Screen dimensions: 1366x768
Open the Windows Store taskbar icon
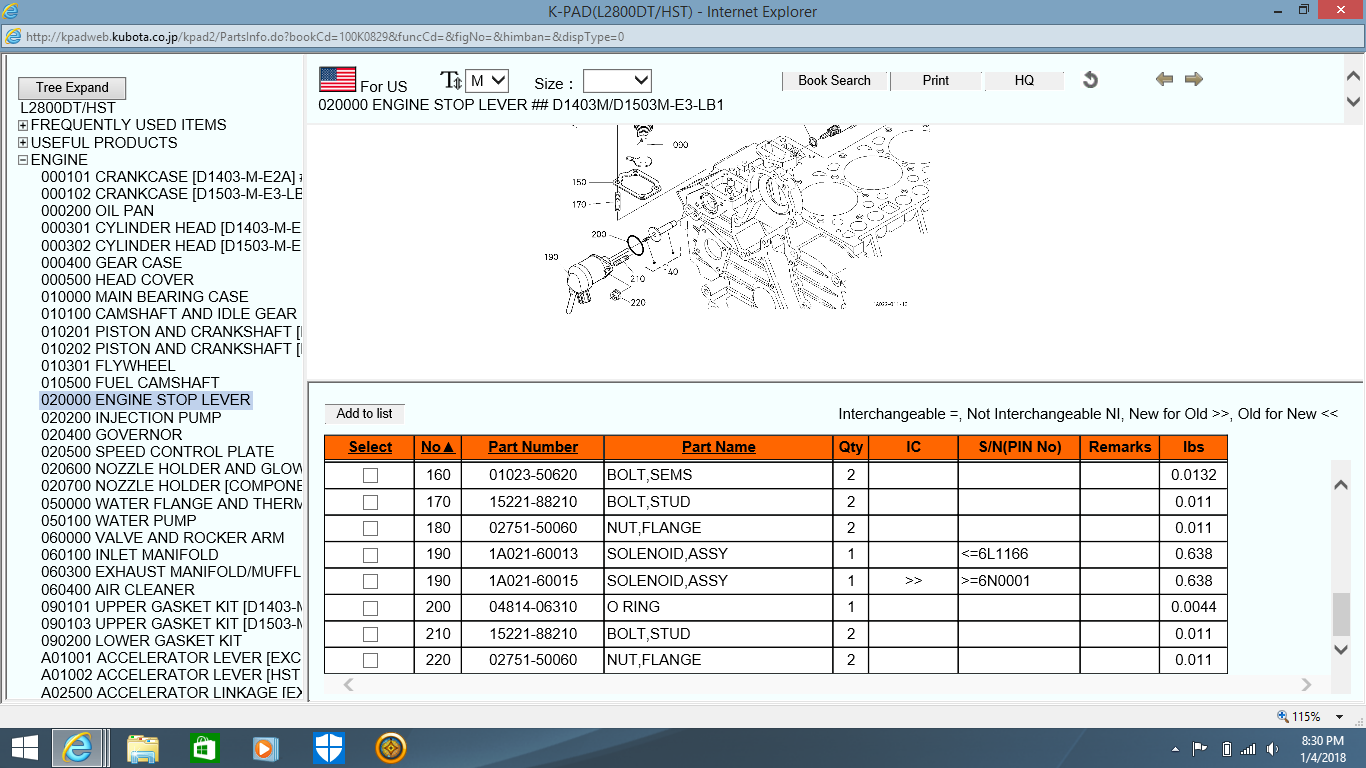click(204, 748)
